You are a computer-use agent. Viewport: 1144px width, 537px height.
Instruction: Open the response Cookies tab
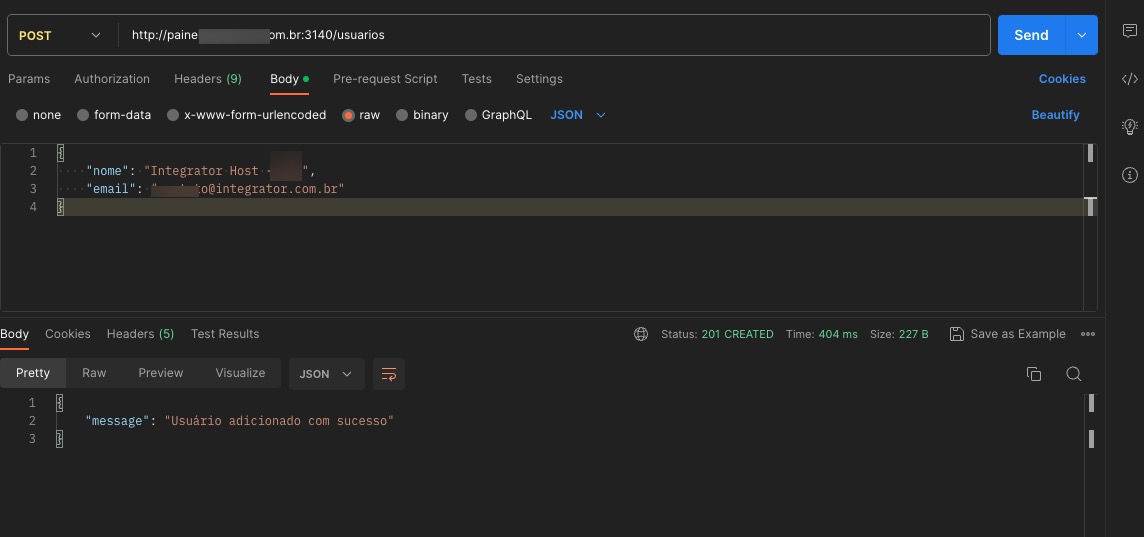pyautogui.click(x=68, y=334)
